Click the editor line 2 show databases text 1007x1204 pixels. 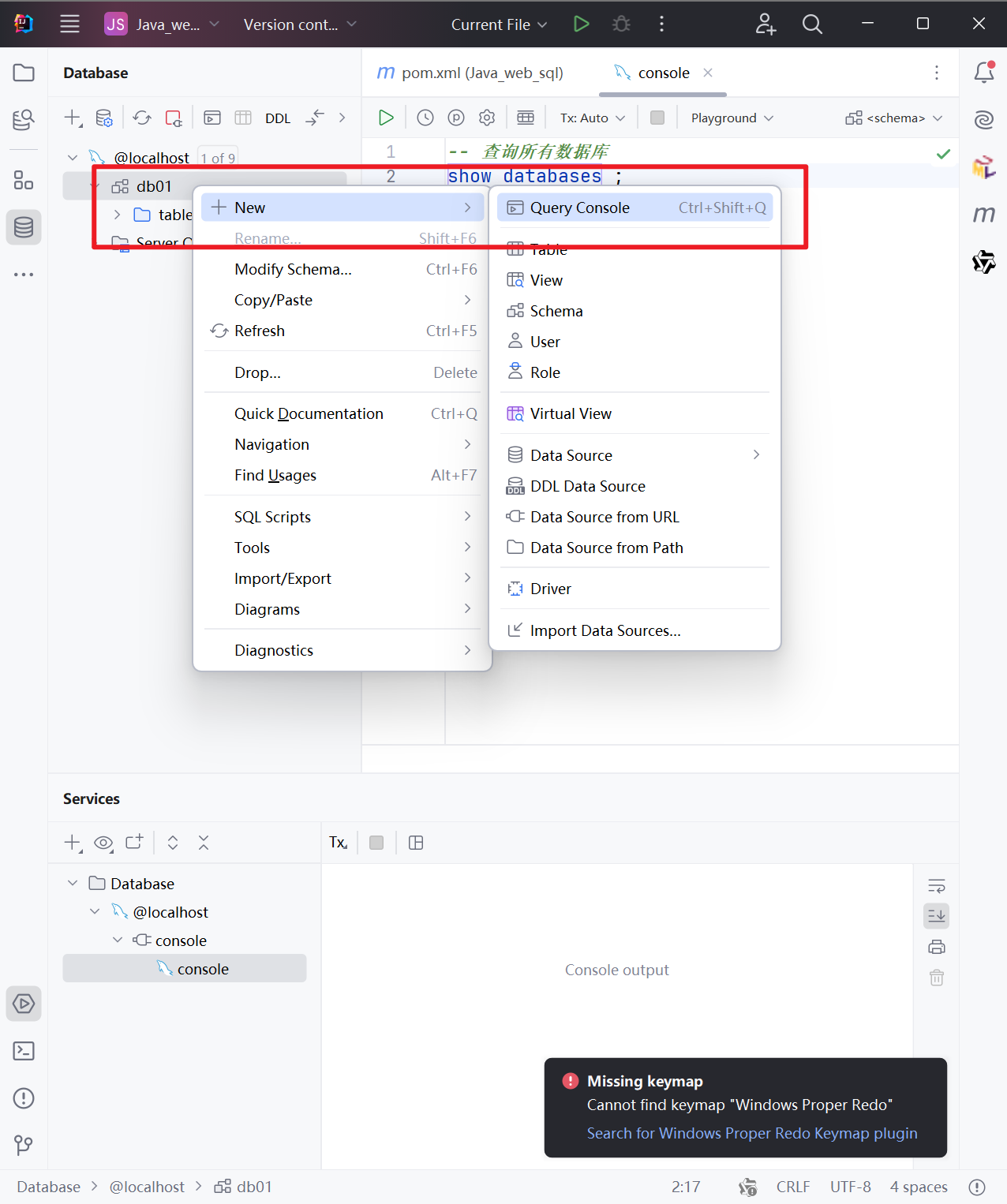click(525, 176)
